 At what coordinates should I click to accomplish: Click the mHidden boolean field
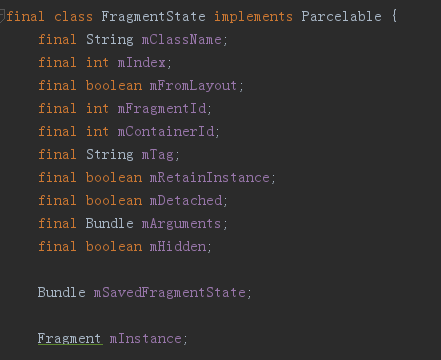pos(178,247)
